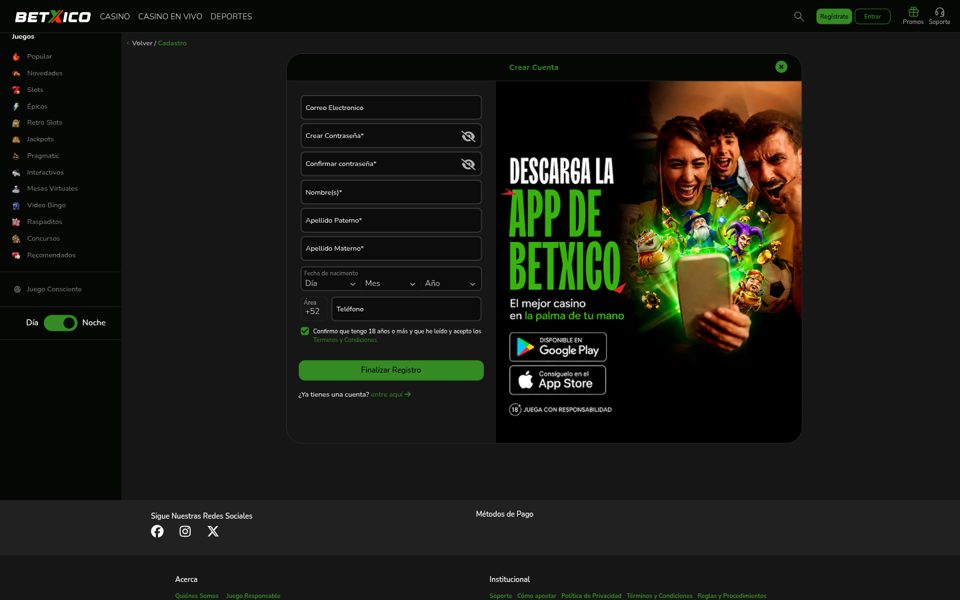
Task: Open the Popular games flame icon
Action: click(x=16, y=56)
